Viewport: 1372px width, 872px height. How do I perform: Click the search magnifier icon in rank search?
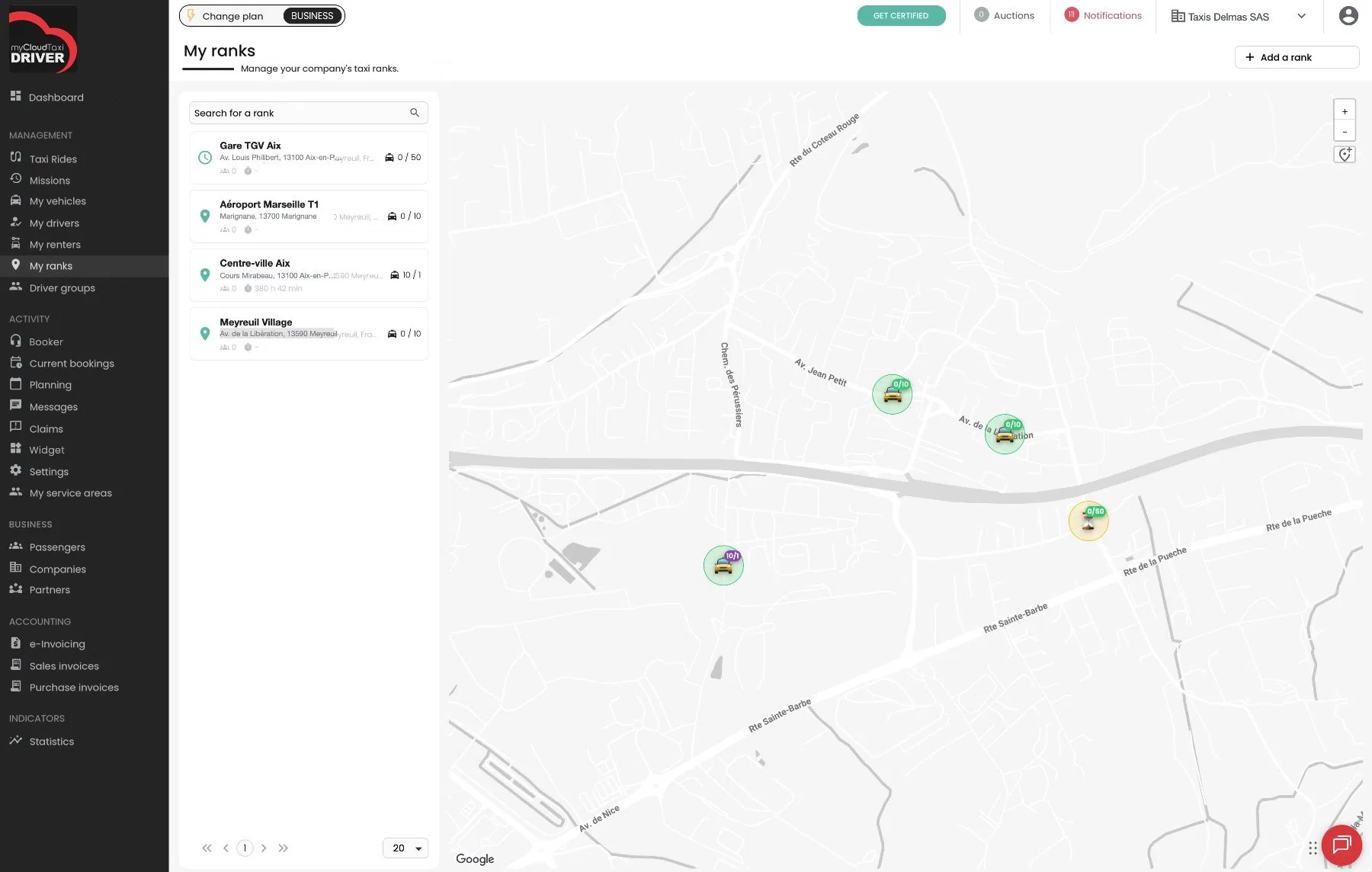click(415, 113)
